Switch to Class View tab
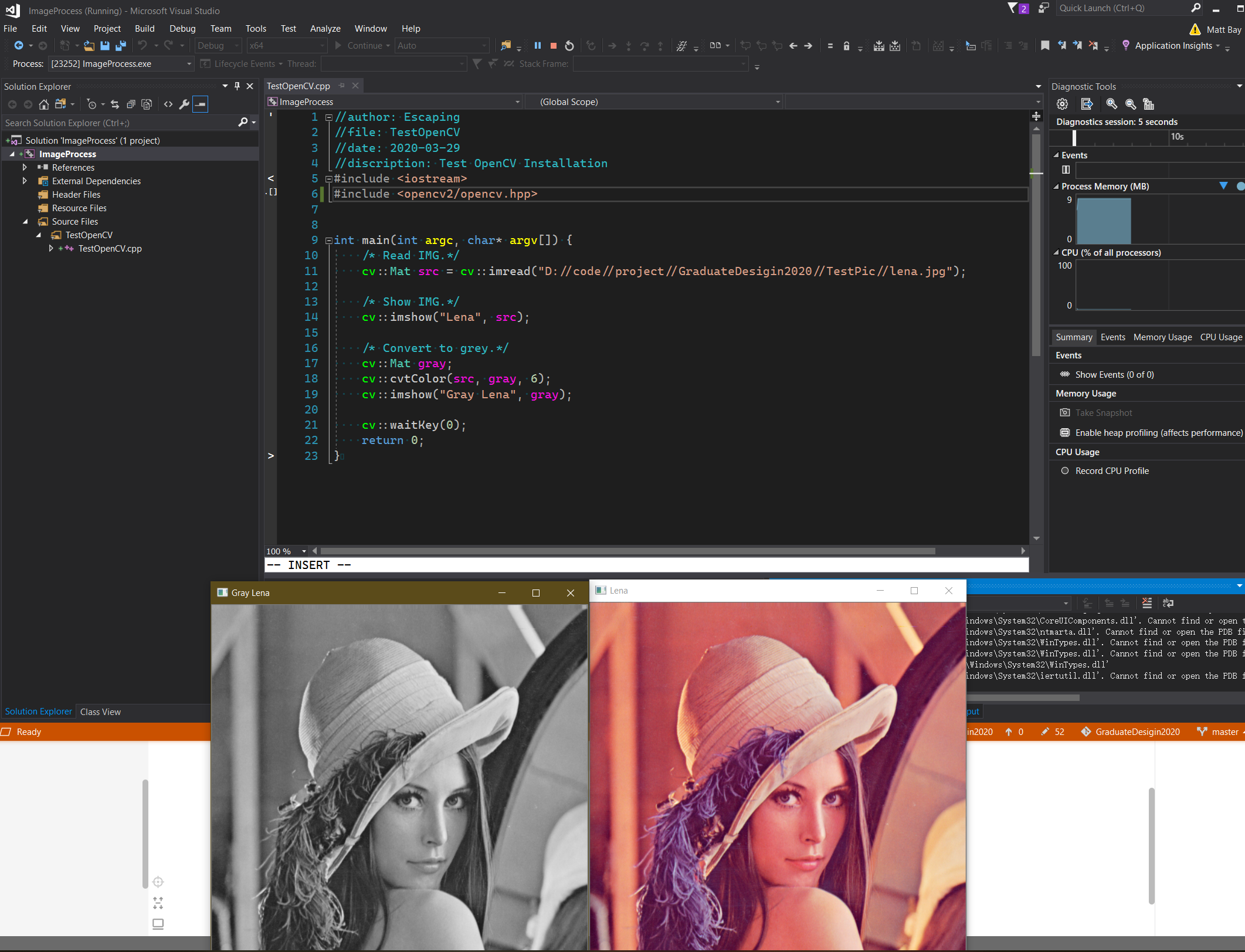The image size is (1245, 952). click(100, 712)
